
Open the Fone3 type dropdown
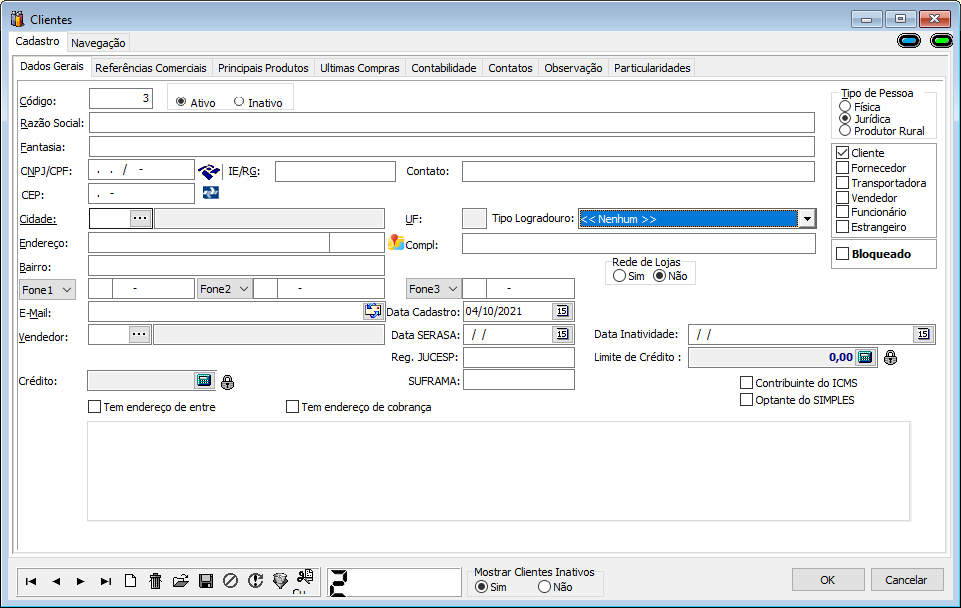(x=433, y=289)
